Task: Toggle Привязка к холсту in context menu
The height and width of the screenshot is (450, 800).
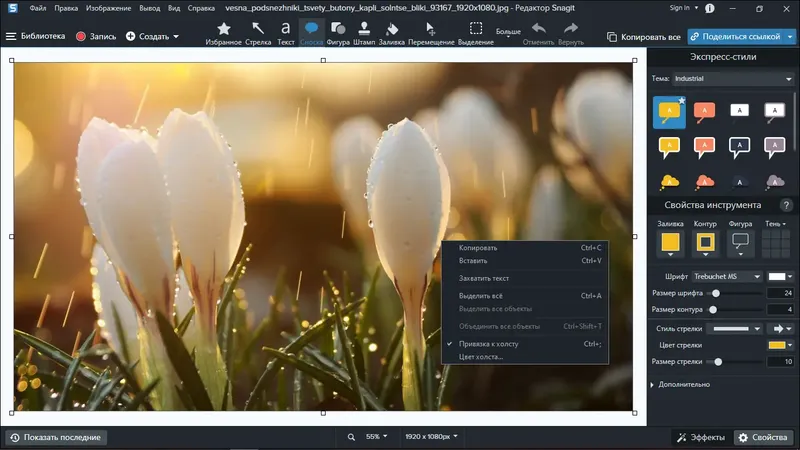Action: tap(488, 343)
